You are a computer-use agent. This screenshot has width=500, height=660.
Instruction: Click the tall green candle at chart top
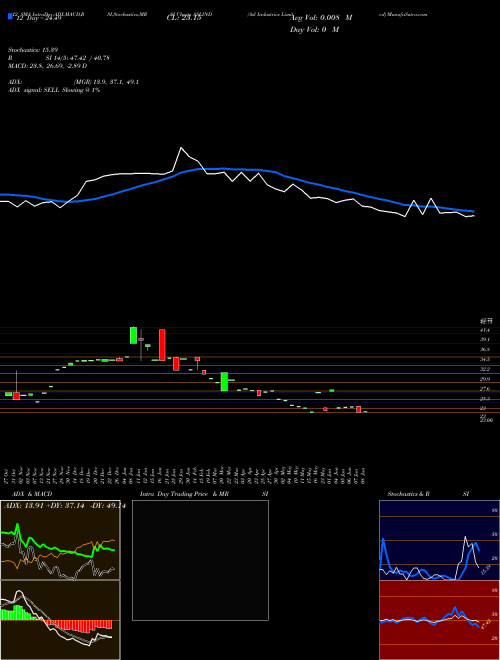133,335
